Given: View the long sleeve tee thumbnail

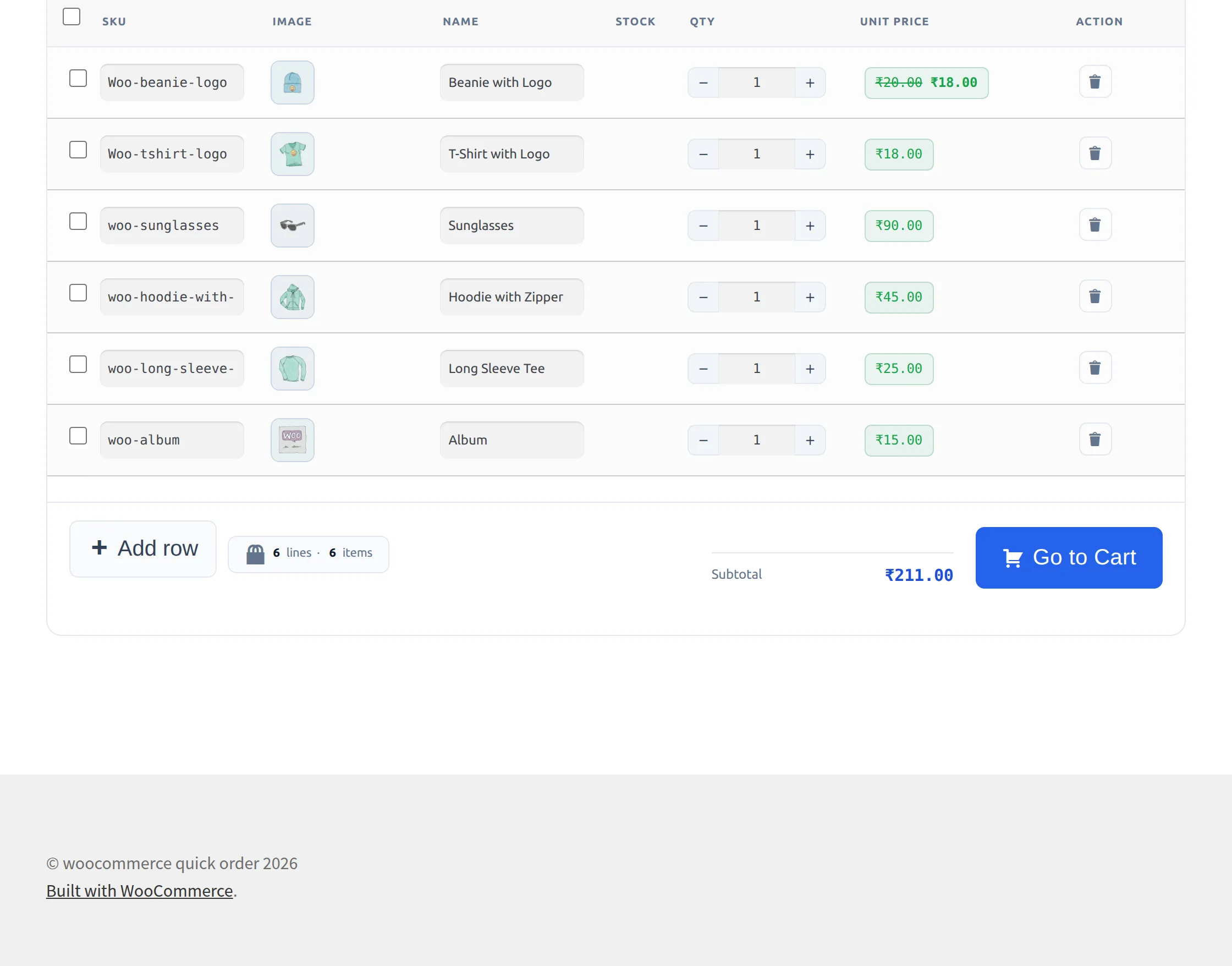Looking at the screenshot, I should pyautogui.click(x=292, y=369).
